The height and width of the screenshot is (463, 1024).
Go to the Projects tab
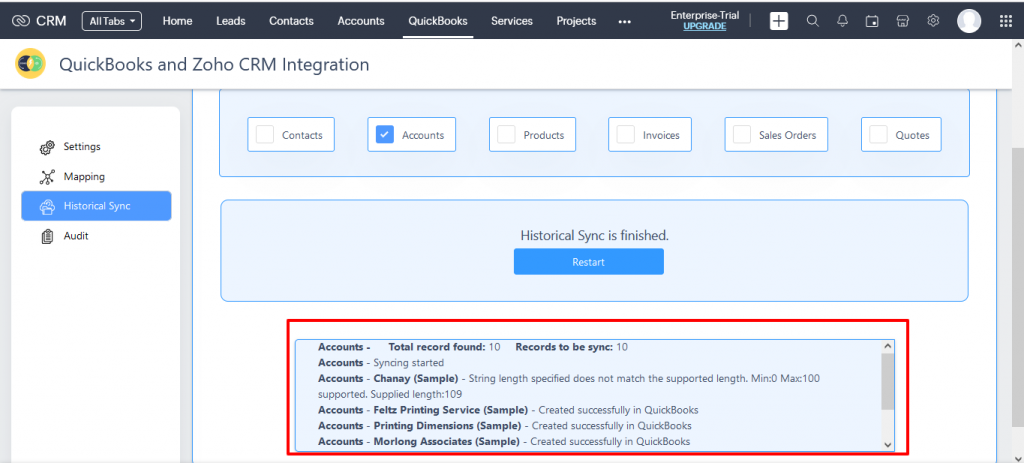[x=576, y=21]
